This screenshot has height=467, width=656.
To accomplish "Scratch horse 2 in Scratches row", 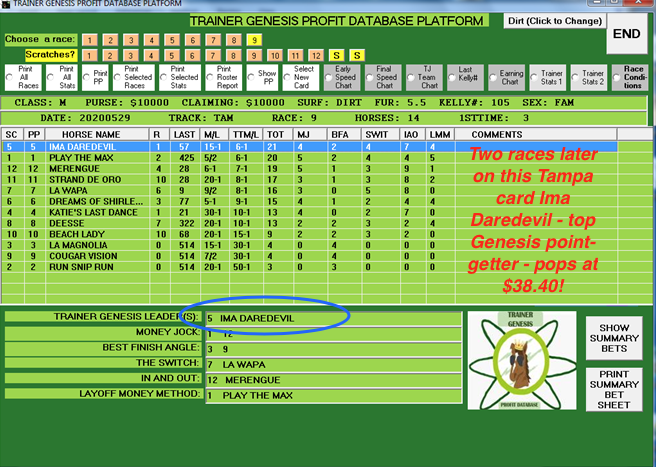I will tap(110, 56).
